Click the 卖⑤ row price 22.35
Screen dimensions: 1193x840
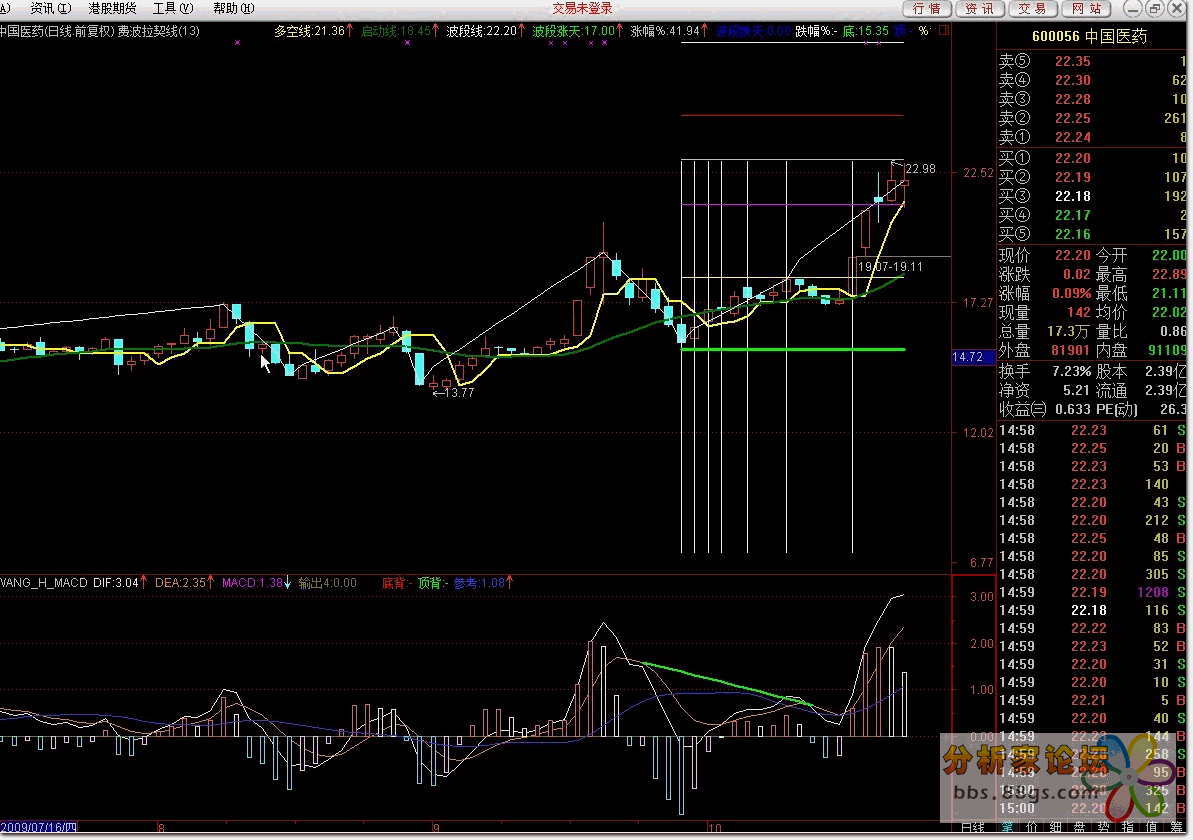[x=1073, y=62]
